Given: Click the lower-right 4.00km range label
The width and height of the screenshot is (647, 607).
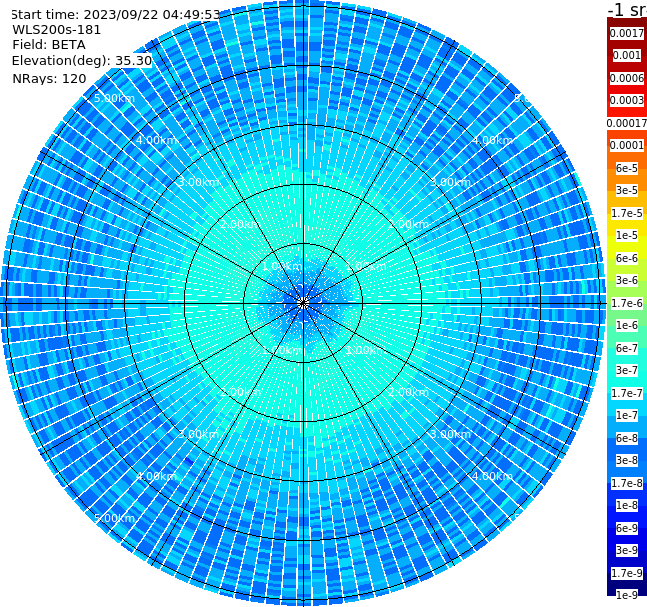Looking at the screenshot, I should coord(492,476).
